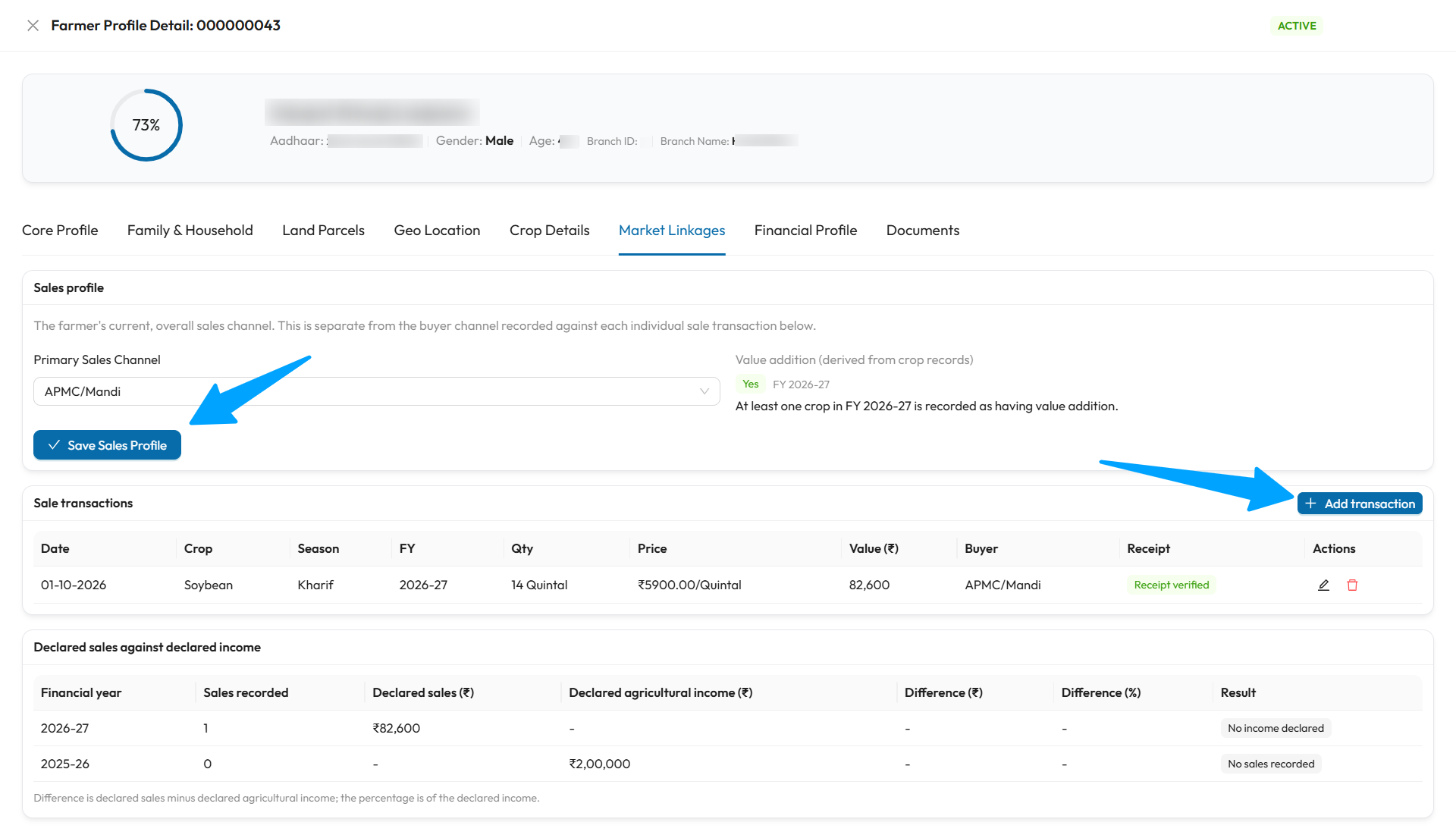Screen dimensions: 1456x838
Task: Open the Primary Sales Channel dropdown
Action: coord(376,391)
